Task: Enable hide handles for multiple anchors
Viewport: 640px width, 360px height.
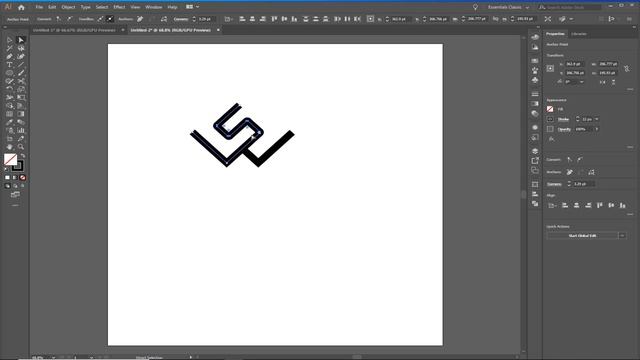Action: click(110, 19)
